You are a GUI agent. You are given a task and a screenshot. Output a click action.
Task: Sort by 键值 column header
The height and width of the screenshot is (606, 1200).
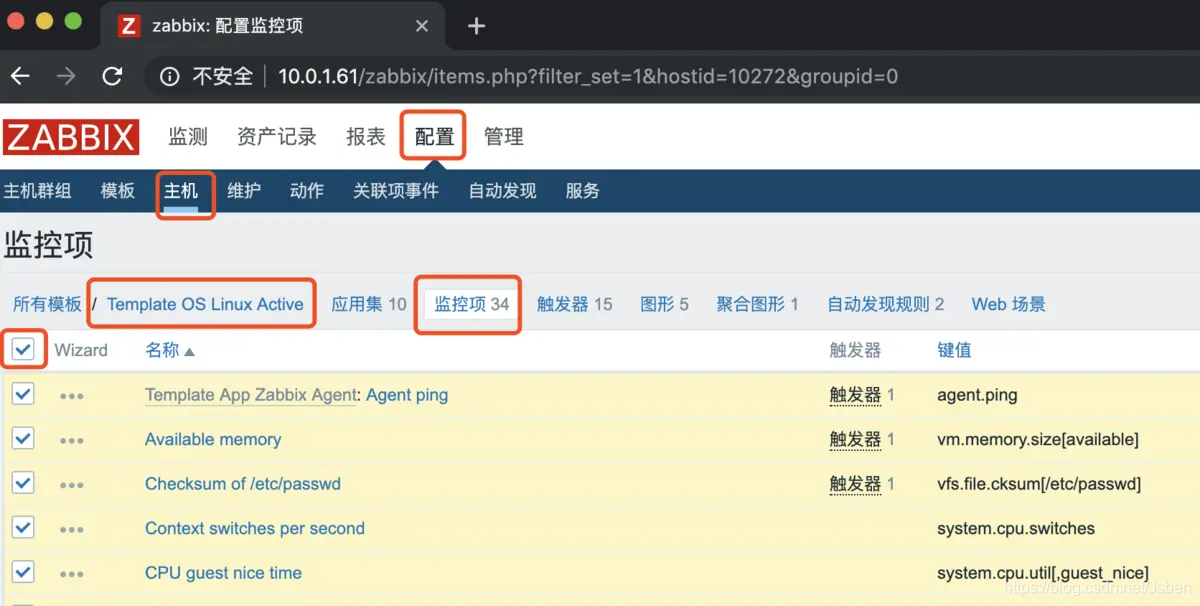(x=954, y=350)
